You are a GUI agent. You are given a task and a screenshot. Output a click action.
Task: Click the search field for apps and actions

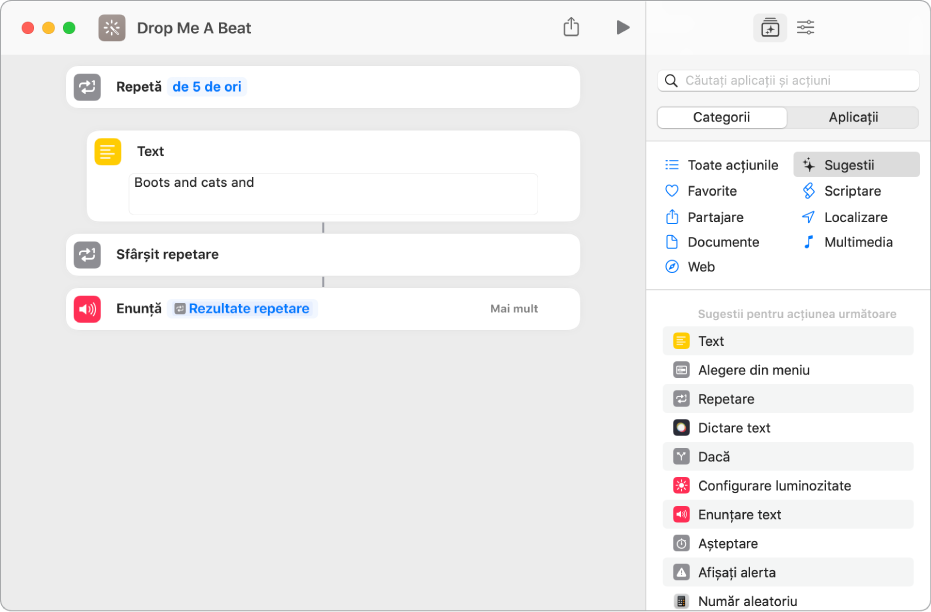click(788, 81)
